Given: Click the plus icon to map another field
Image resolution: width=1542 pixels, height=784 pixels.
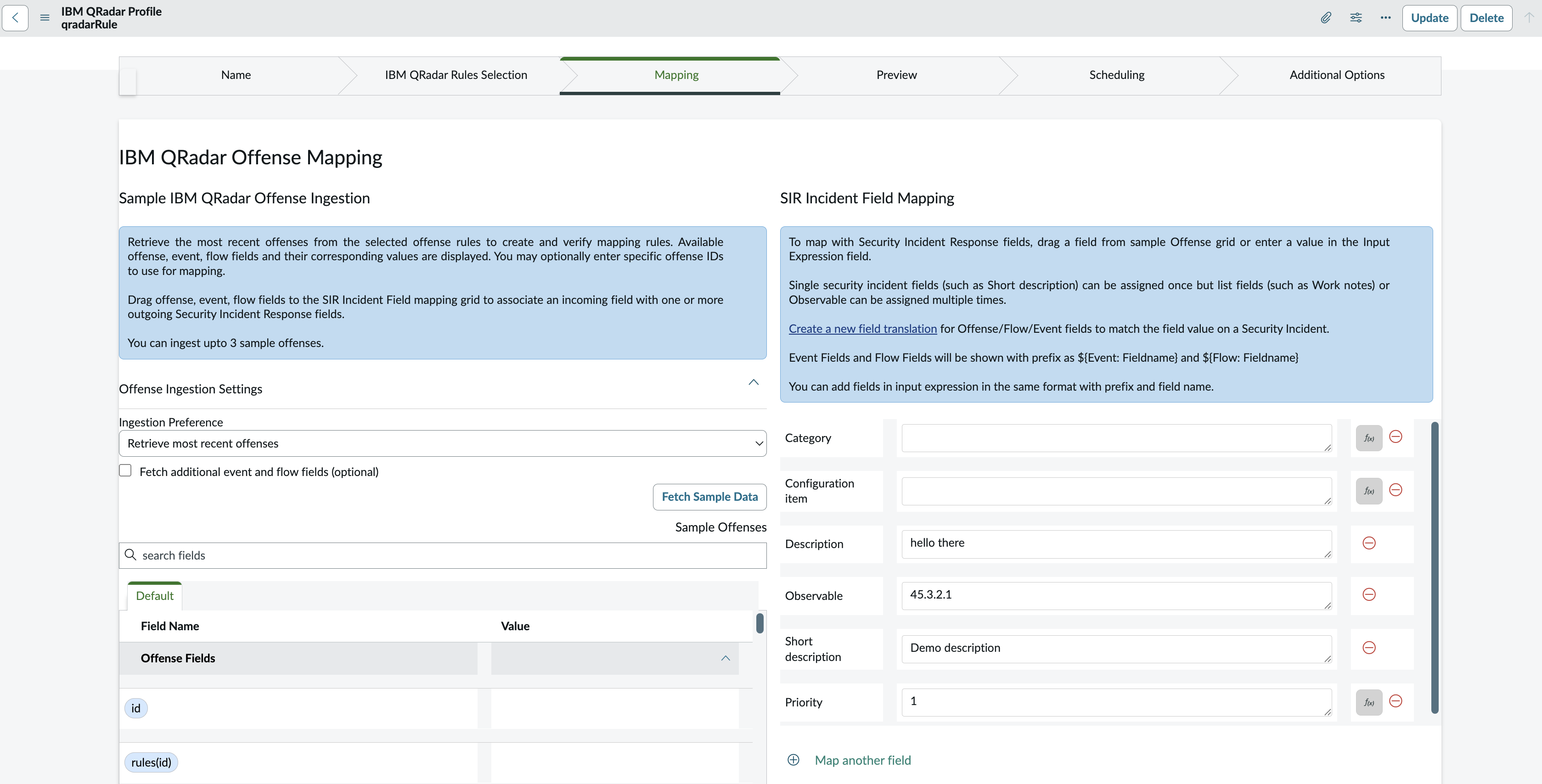Looking at the screenshot, I should 793,760.
